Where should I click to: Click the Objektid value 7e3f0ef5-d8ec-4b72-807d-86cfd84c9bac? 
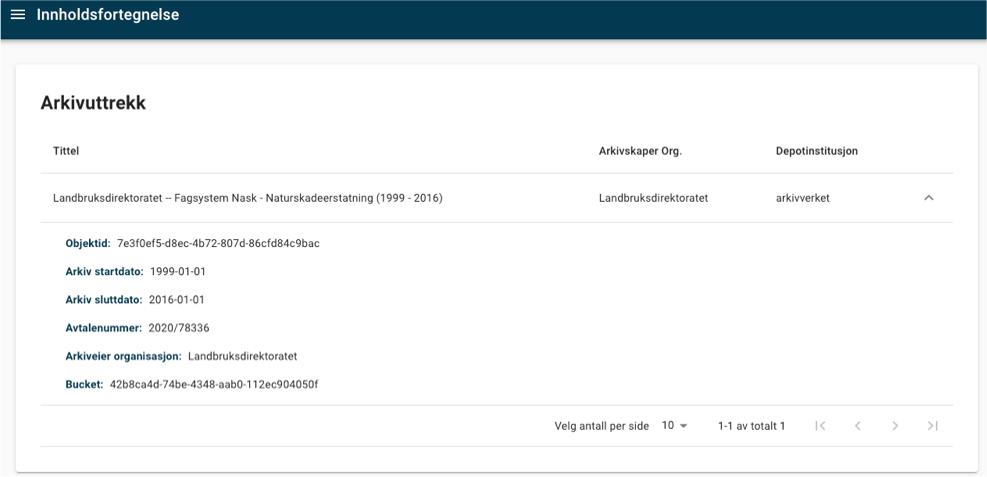point(218,244)
